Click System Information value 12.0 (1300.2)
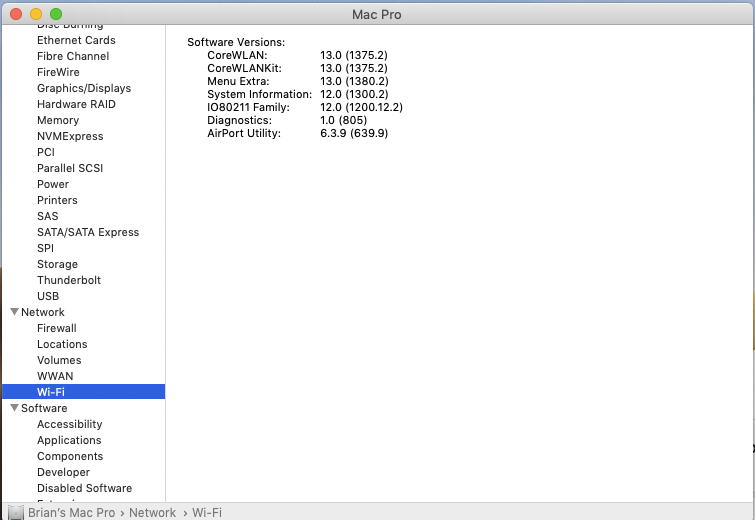 (354, 94)
